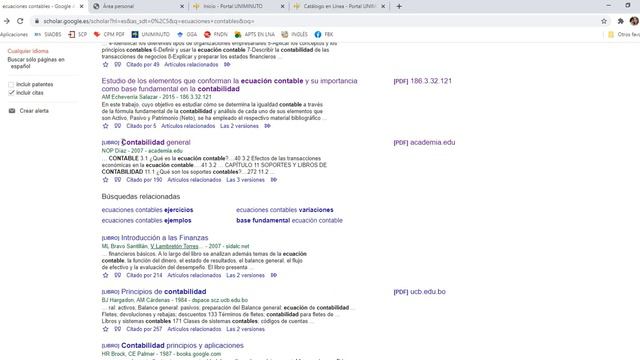640x360 pixels.
Task: Close the Área personal tab
Action: click(182, 7)
